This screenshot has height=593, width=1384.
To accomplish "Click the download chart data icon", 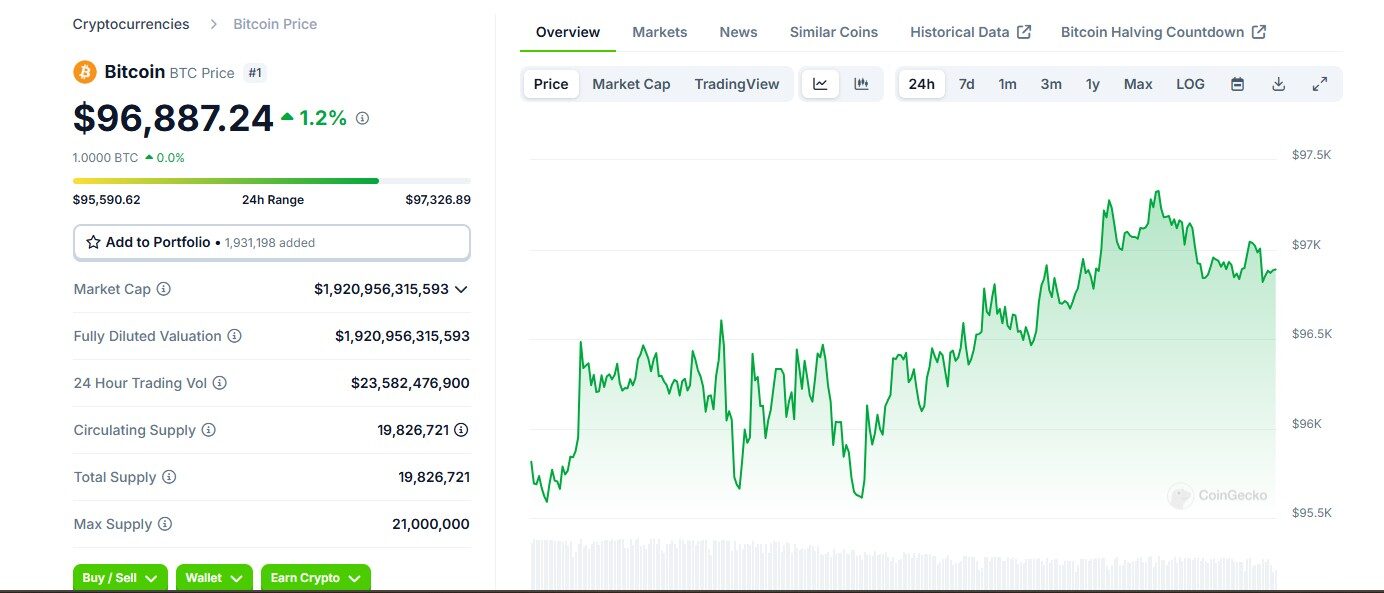I will pyautogui.click(x=1278, y=84).
